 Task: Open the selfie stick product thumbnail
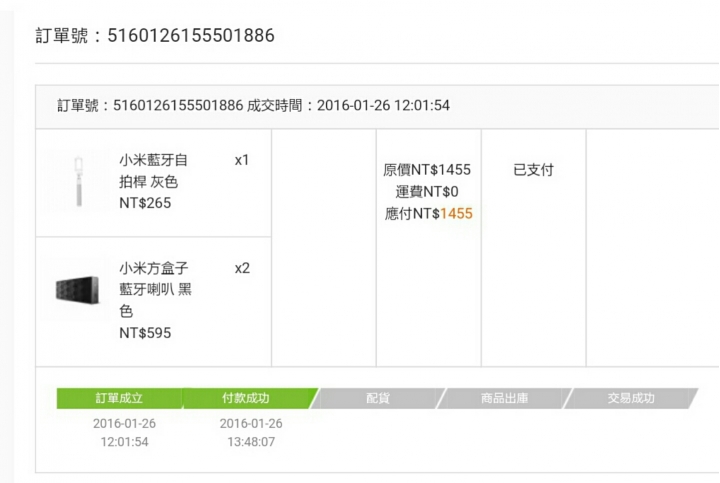point(79,182)
